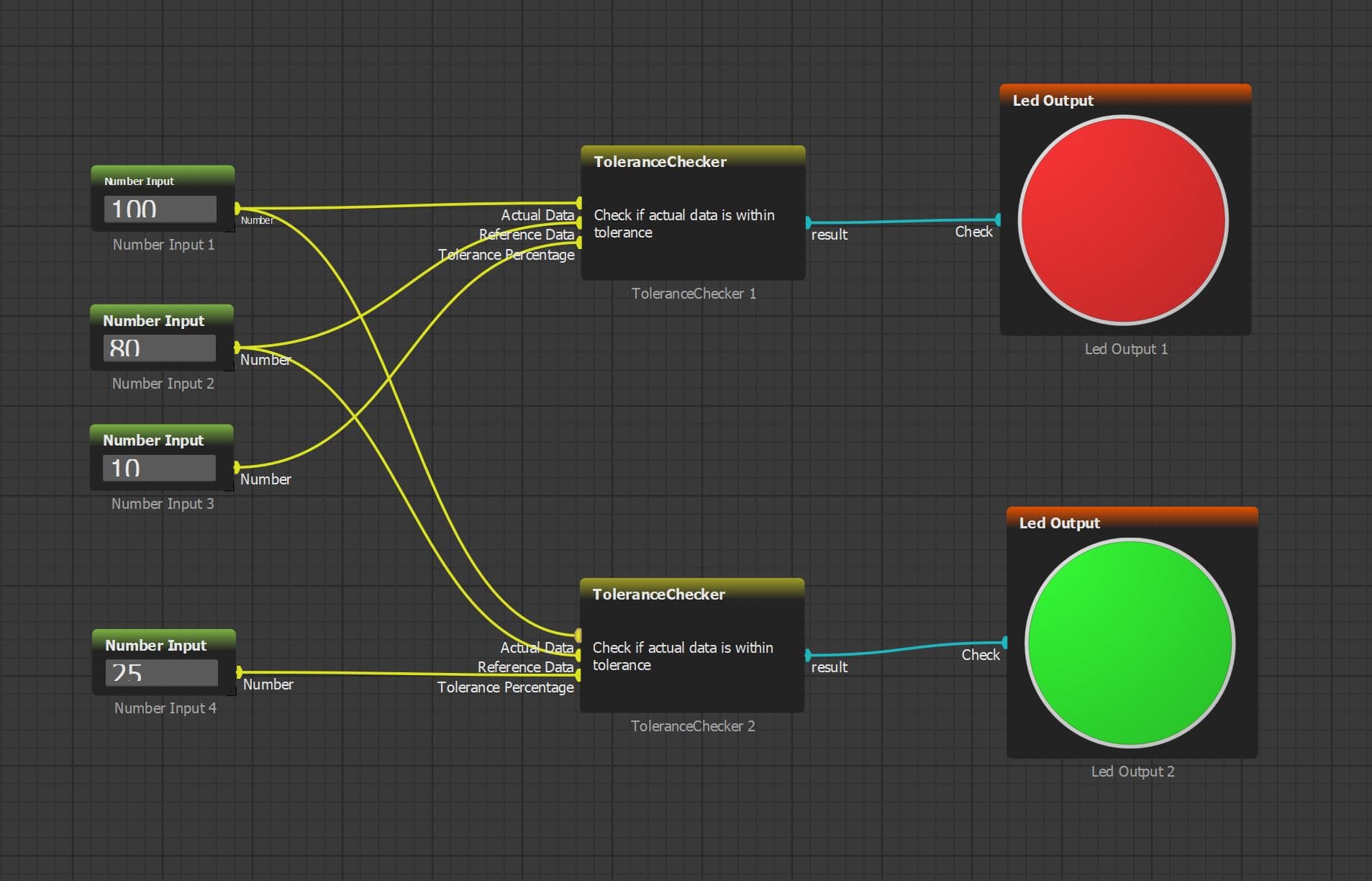Click the Number Input 2 node header
The image size is (1372, 881).
[162, 320]
